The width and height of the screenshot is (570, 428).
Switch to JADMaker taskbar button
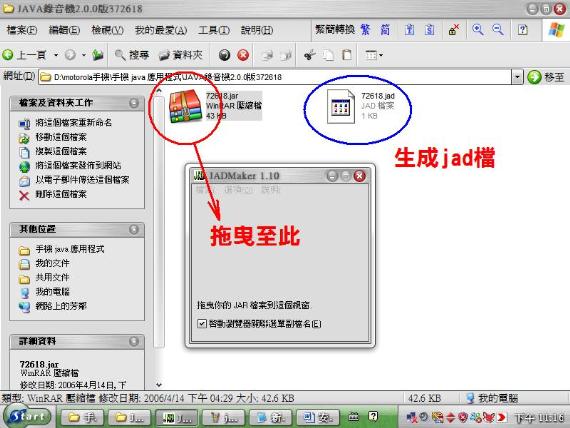pyautogui.click(x=177, y=418)
